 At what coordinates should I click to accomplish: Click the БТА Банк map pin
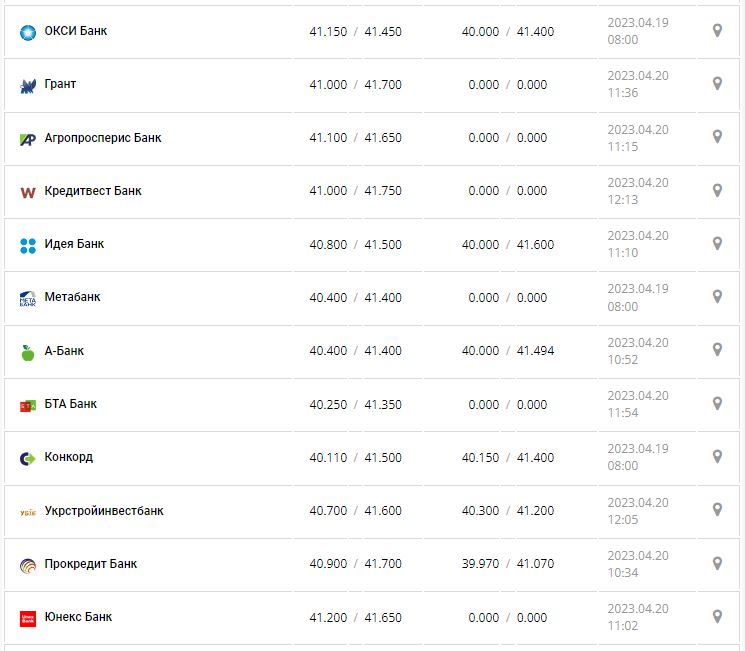[717, 403]
